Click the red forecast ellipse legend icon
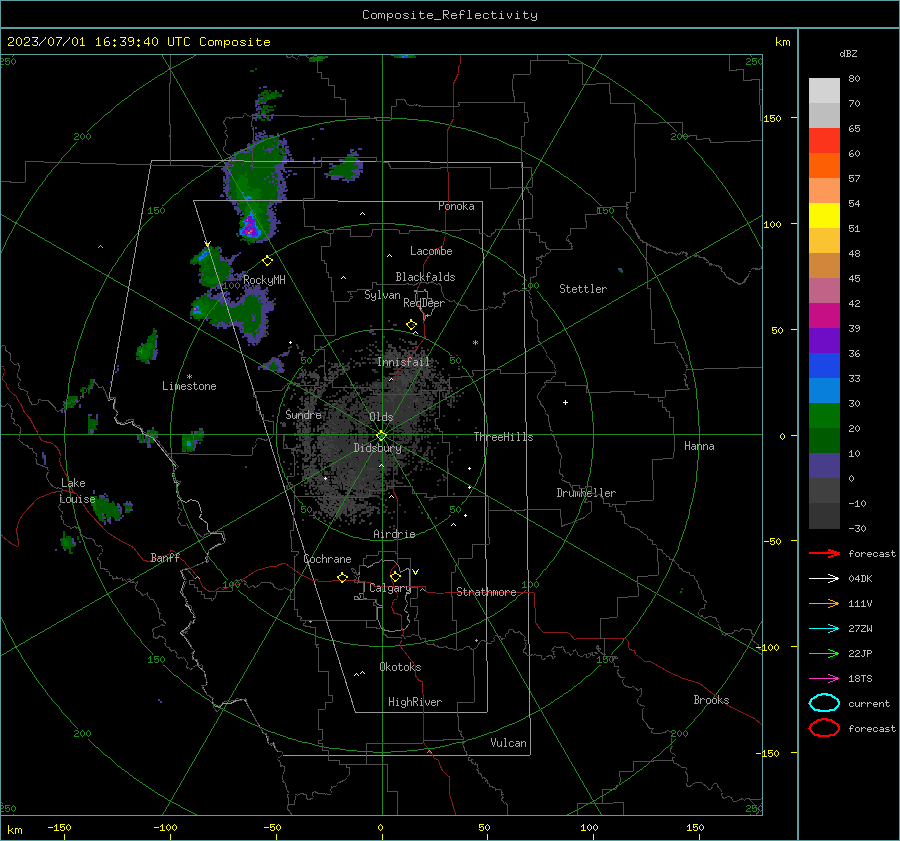Image resolution: width=900 pixels, height=841 pixels. click(x=824, y=728)
